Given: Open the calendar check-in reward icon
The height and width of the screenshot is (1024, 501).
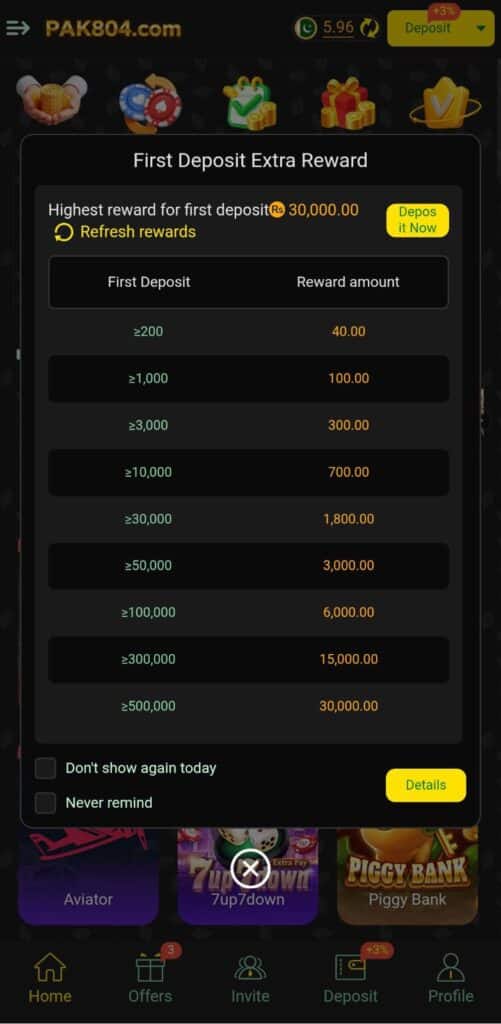Looking at the screenshot, I should 250,103.
